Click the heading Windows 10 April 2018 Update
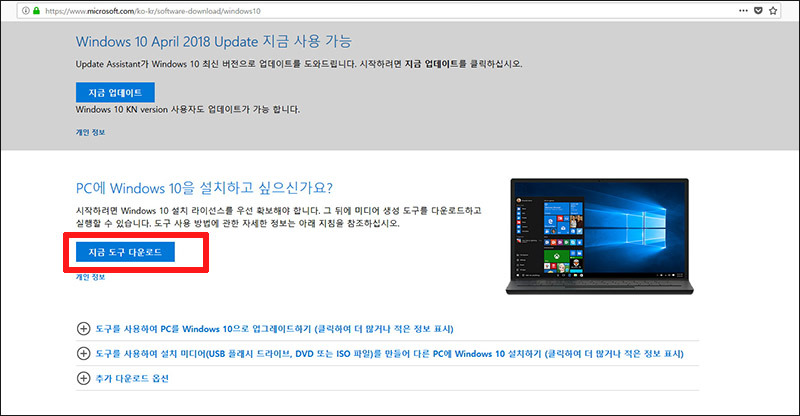Image resolution: width=800 pixels, height=416 pixels. click(x=213, y=41)
